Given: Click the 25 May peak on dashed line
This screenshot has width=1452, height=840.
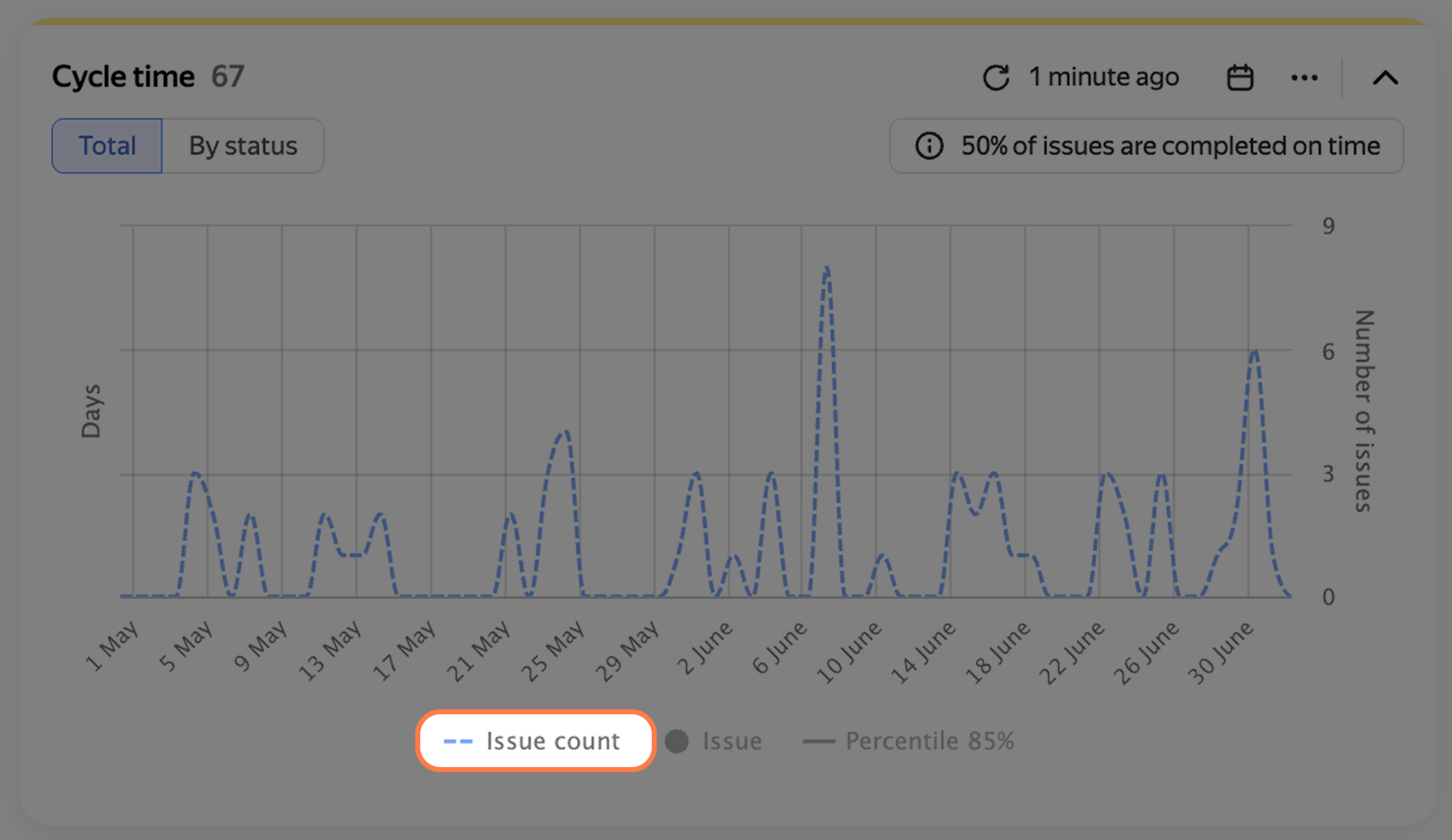Looking at the screenshot, I should [x=565, y=433].
